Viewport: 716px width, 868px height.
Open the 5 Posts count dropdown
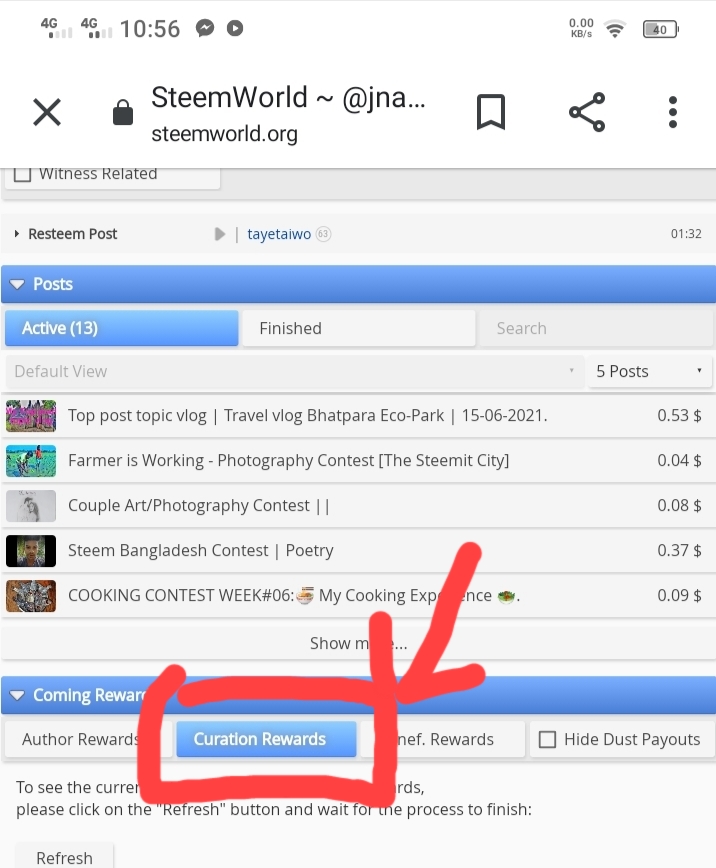650,371
